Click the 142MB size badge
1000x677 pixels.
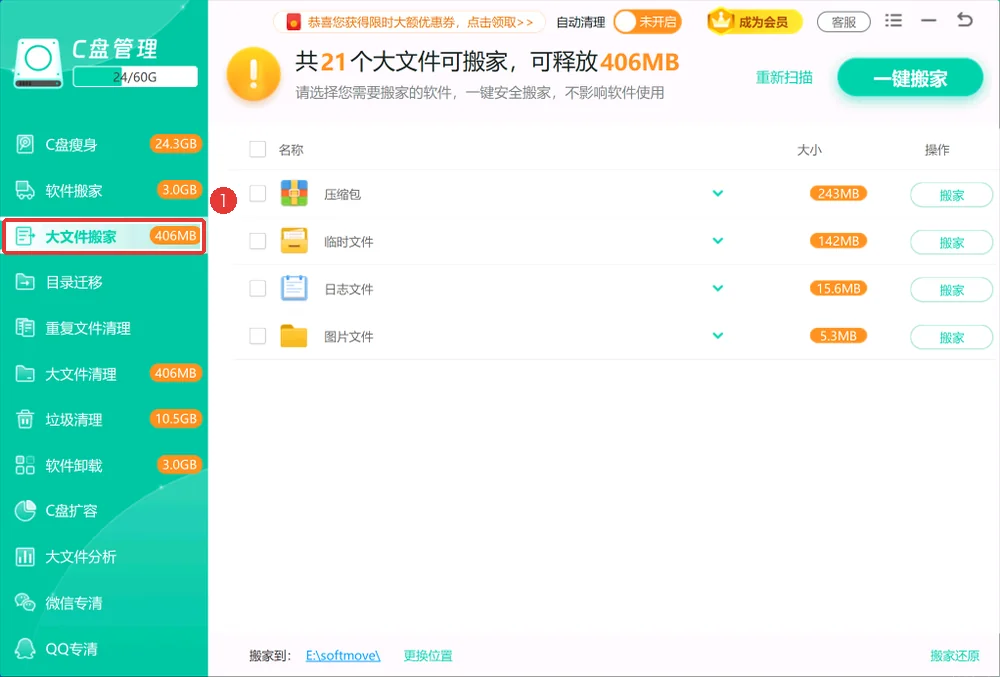(x=838, y=241)
